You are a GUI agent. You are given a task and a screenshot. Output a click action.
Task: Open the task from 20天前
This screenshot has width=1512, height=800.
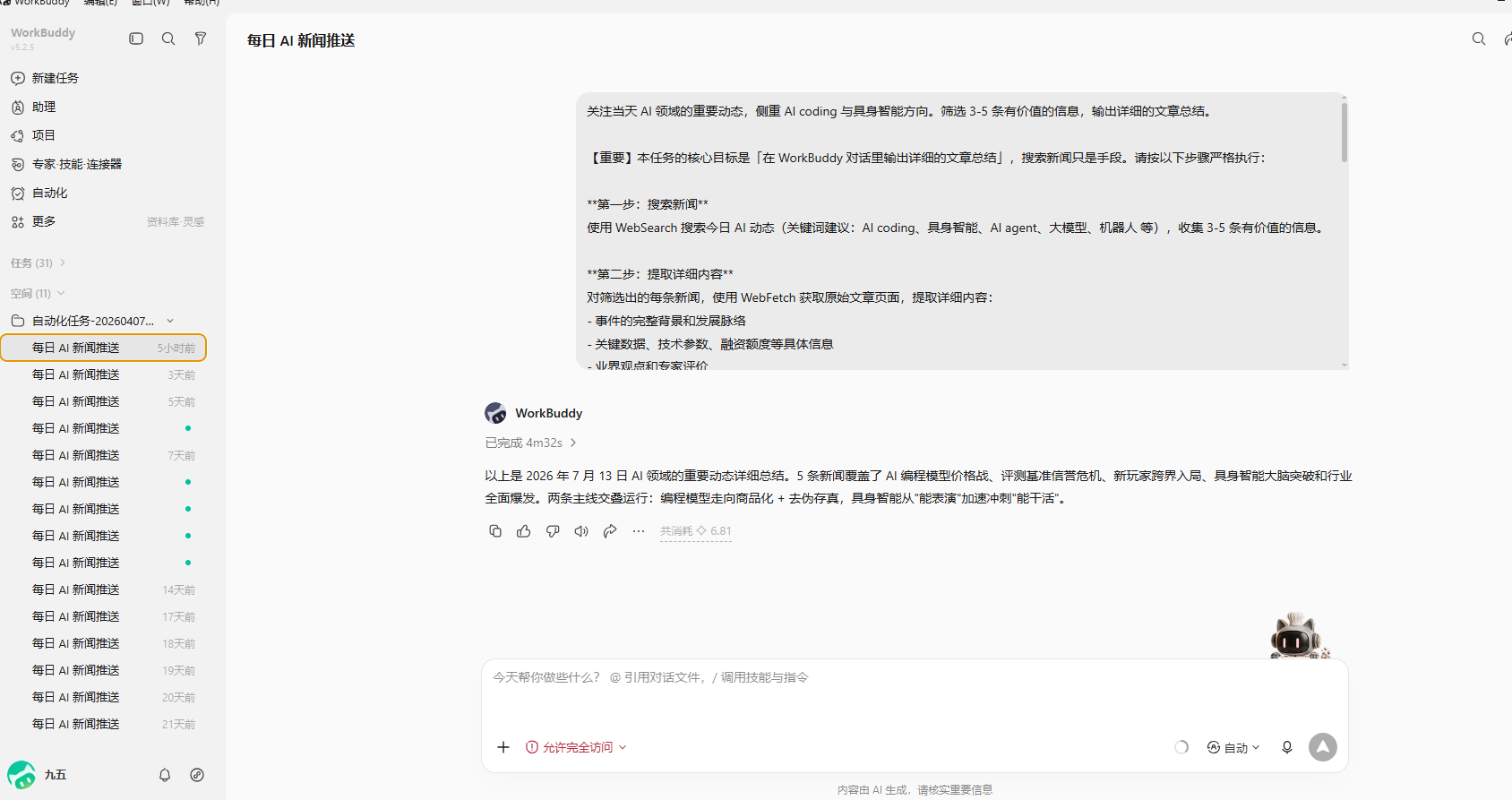point(104,697)
